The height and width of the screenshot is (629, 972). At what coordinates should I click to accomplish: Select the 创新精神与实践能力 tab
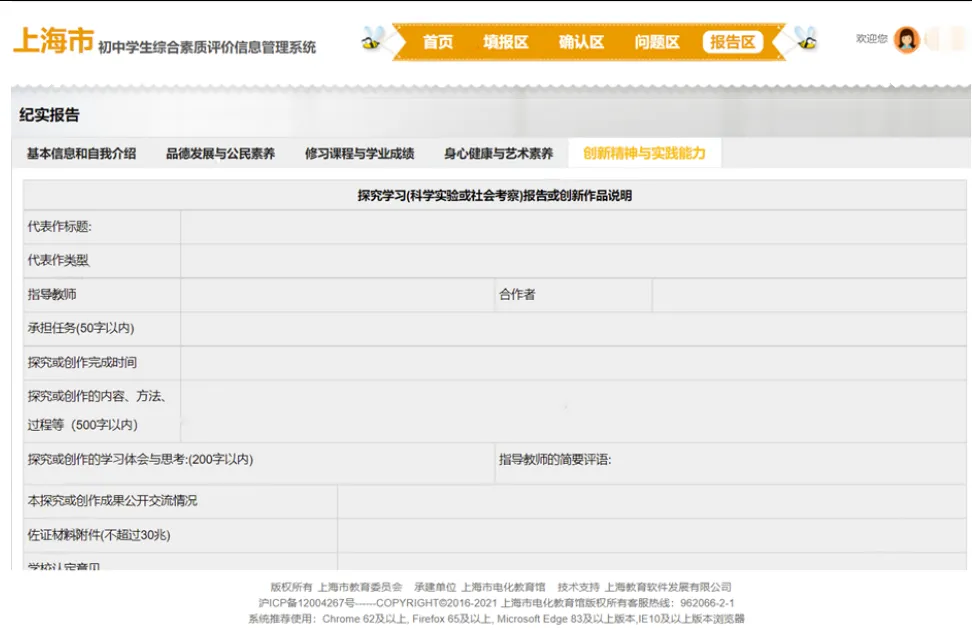(644, 154)
